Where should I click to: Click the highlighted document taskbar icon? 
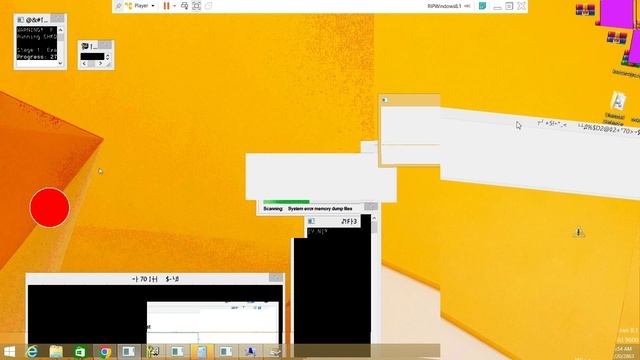pyautogui.click(x=202, y=351)
